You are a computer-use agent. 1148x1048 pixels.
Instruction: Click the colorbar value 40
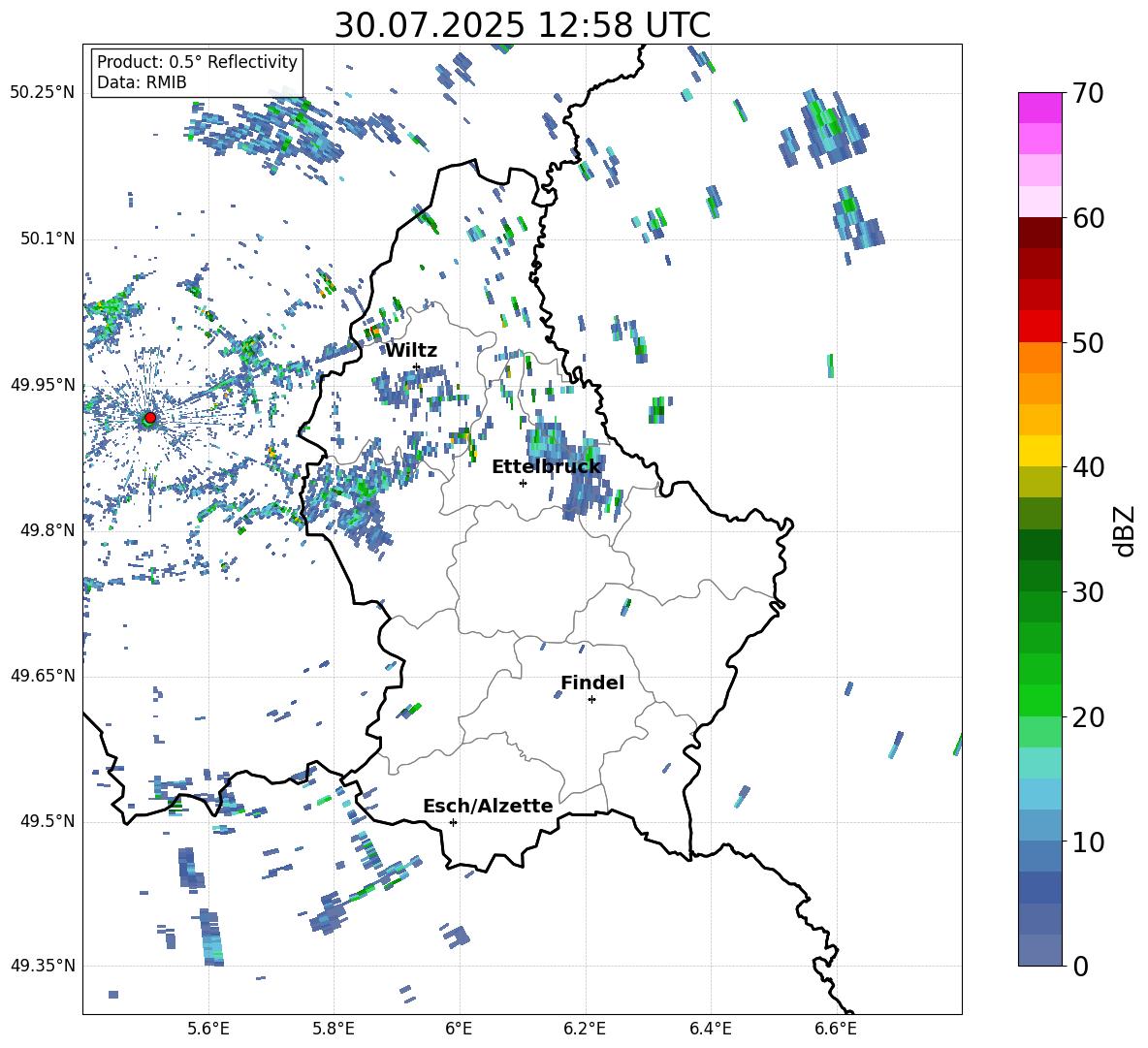click(x=1089, y=467)
